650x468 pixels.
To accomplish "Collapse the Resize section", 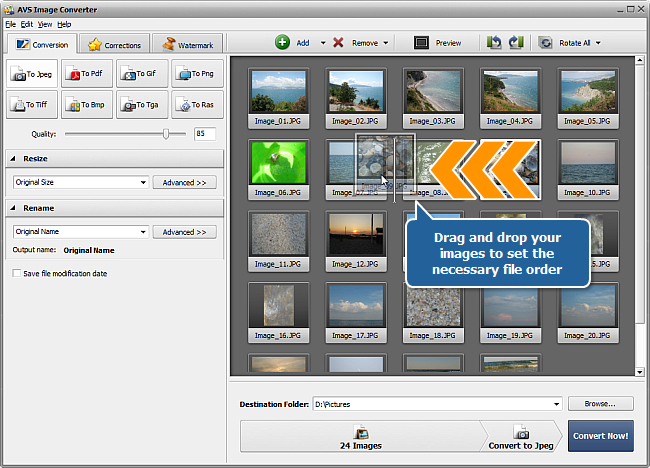I will (12, 158).
